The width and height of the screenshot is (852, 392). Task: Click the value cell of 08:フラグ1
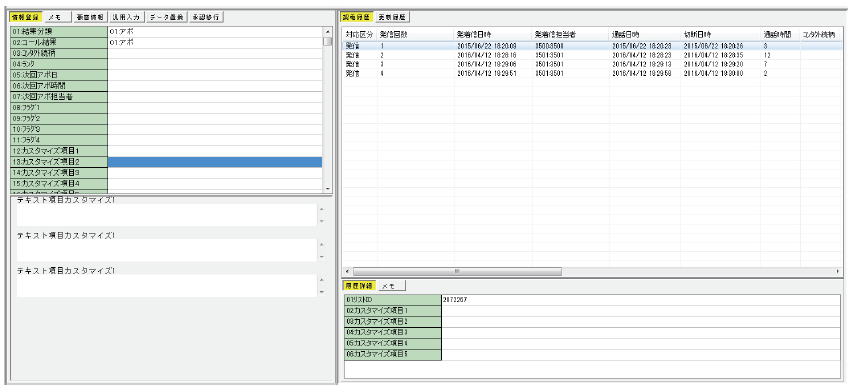(x=215, y=108)
